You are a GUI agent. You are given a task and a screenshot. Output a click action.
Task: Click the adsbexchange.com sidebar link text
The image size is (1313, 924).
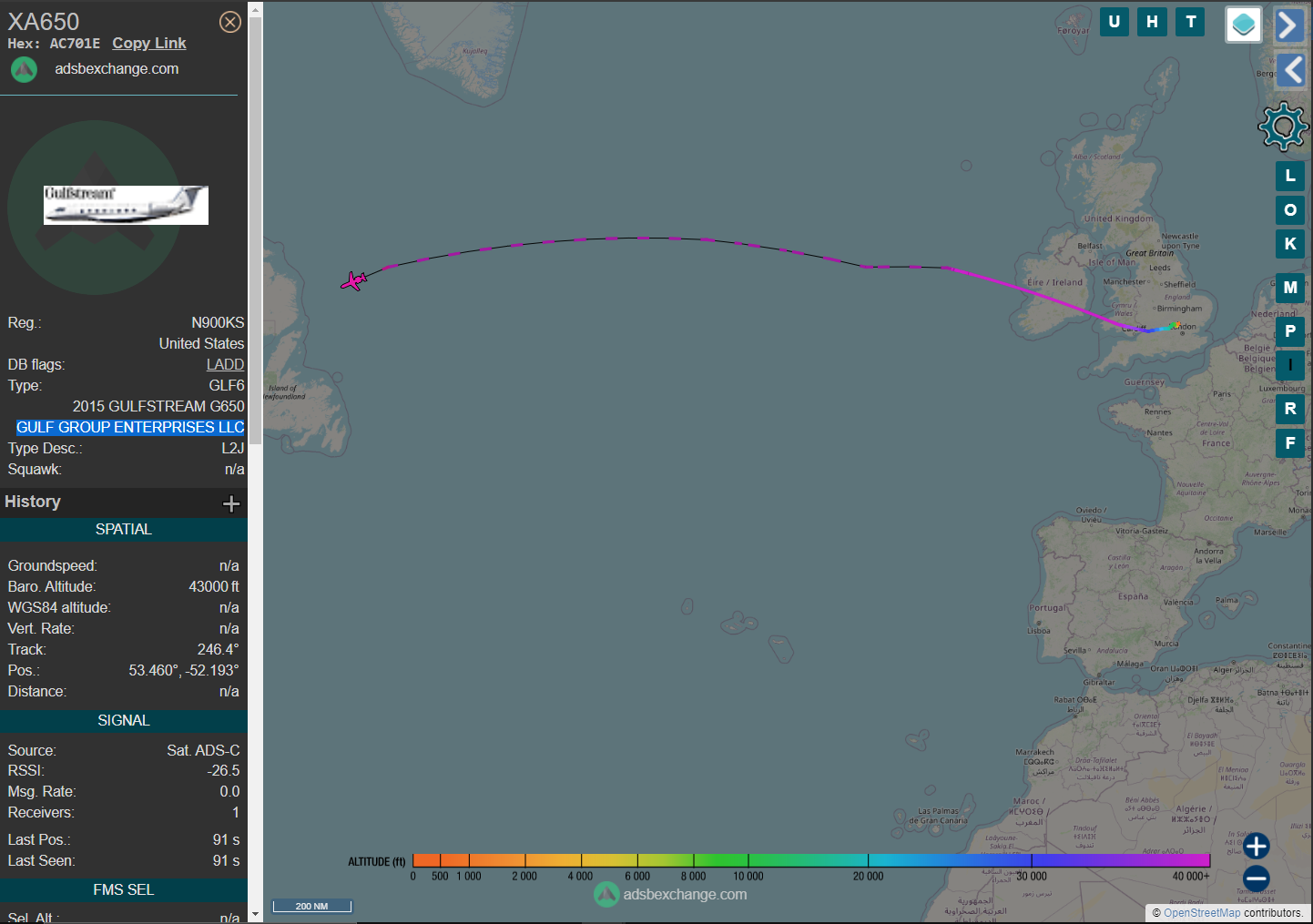pyautogui.click(x=117, y=69)
